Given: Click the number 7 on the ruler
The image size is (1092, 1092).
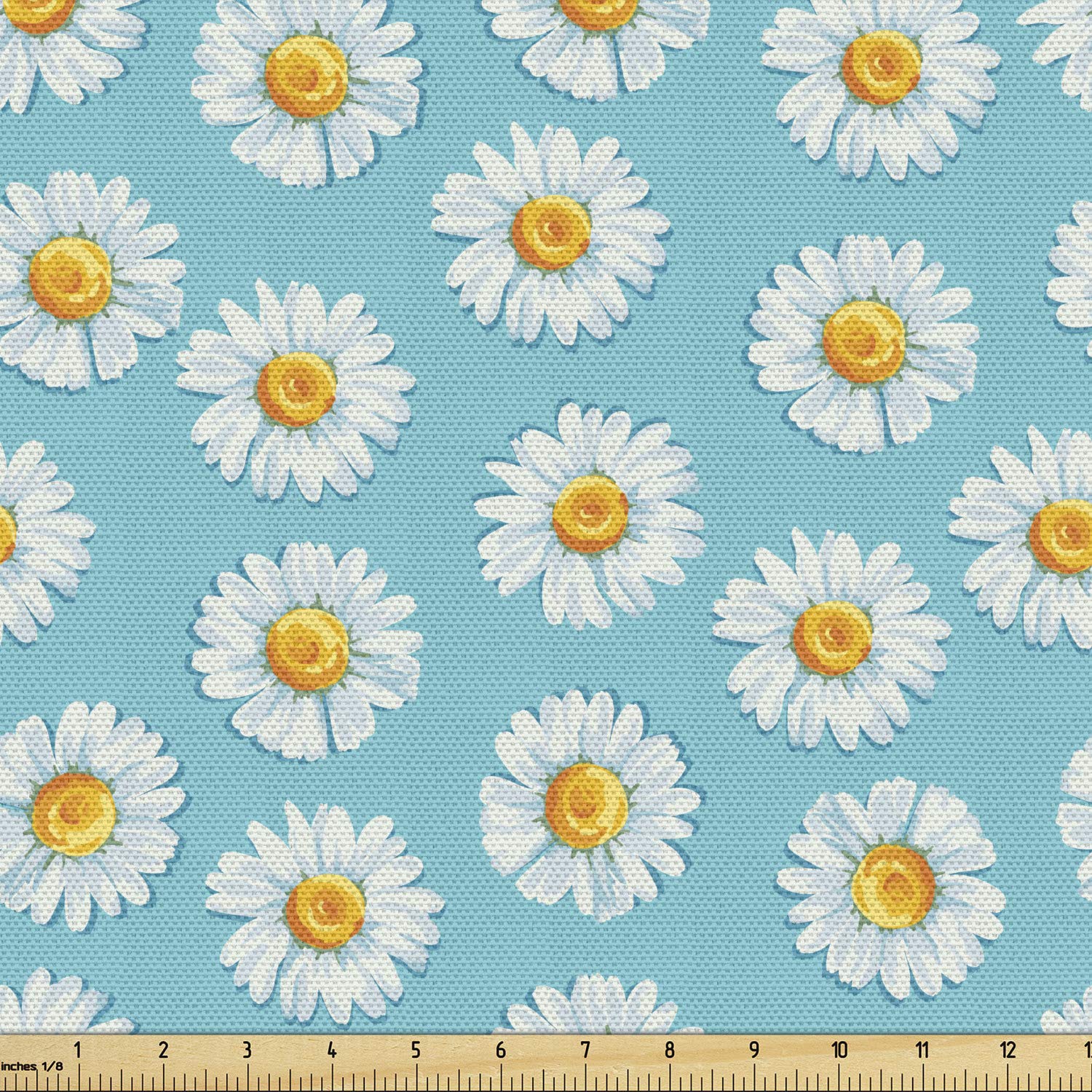Looking at the screenshot, I should (585, 1049).
